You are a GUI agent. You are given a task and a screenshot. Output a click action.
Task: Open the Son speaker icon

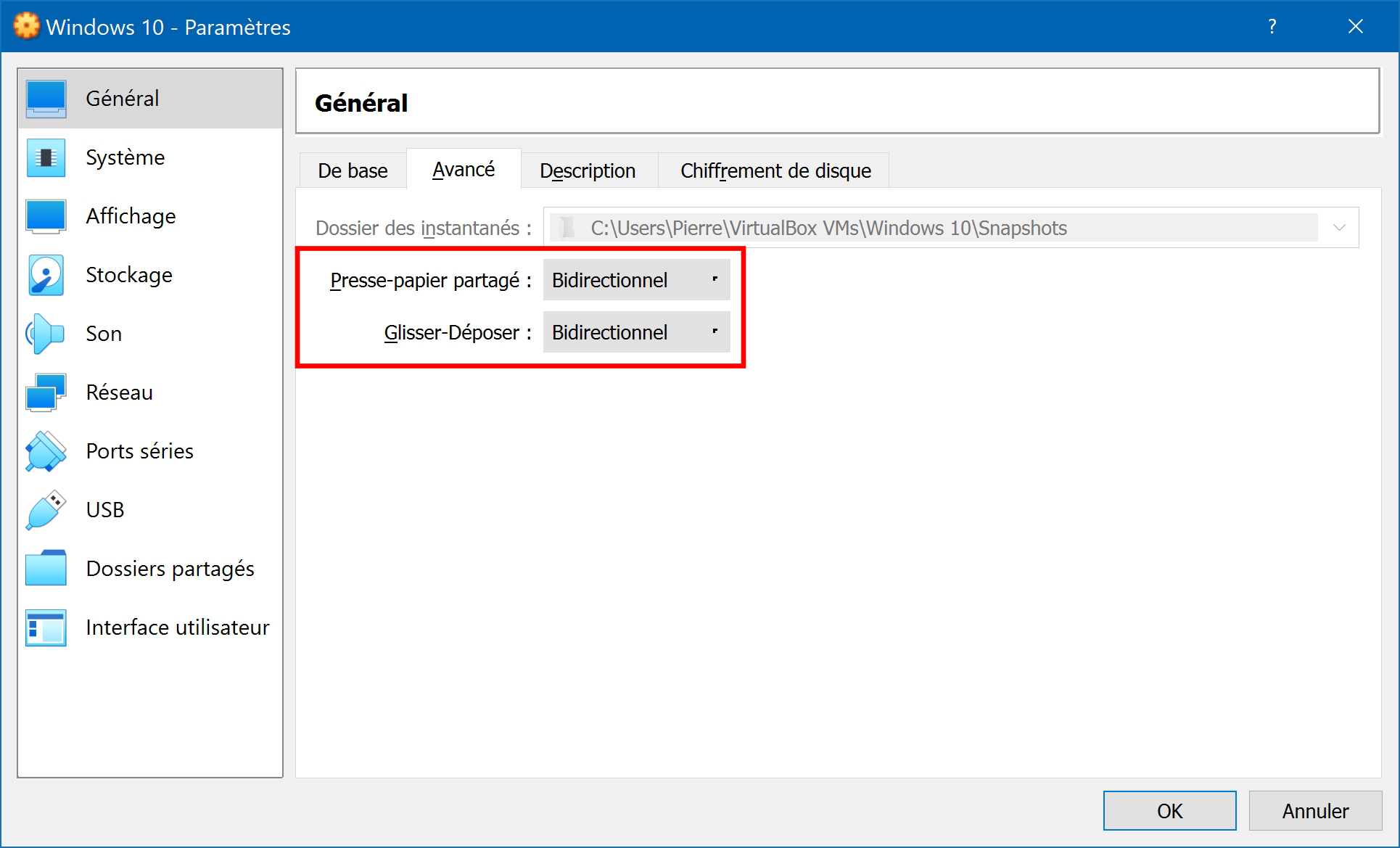pos(46,334)
